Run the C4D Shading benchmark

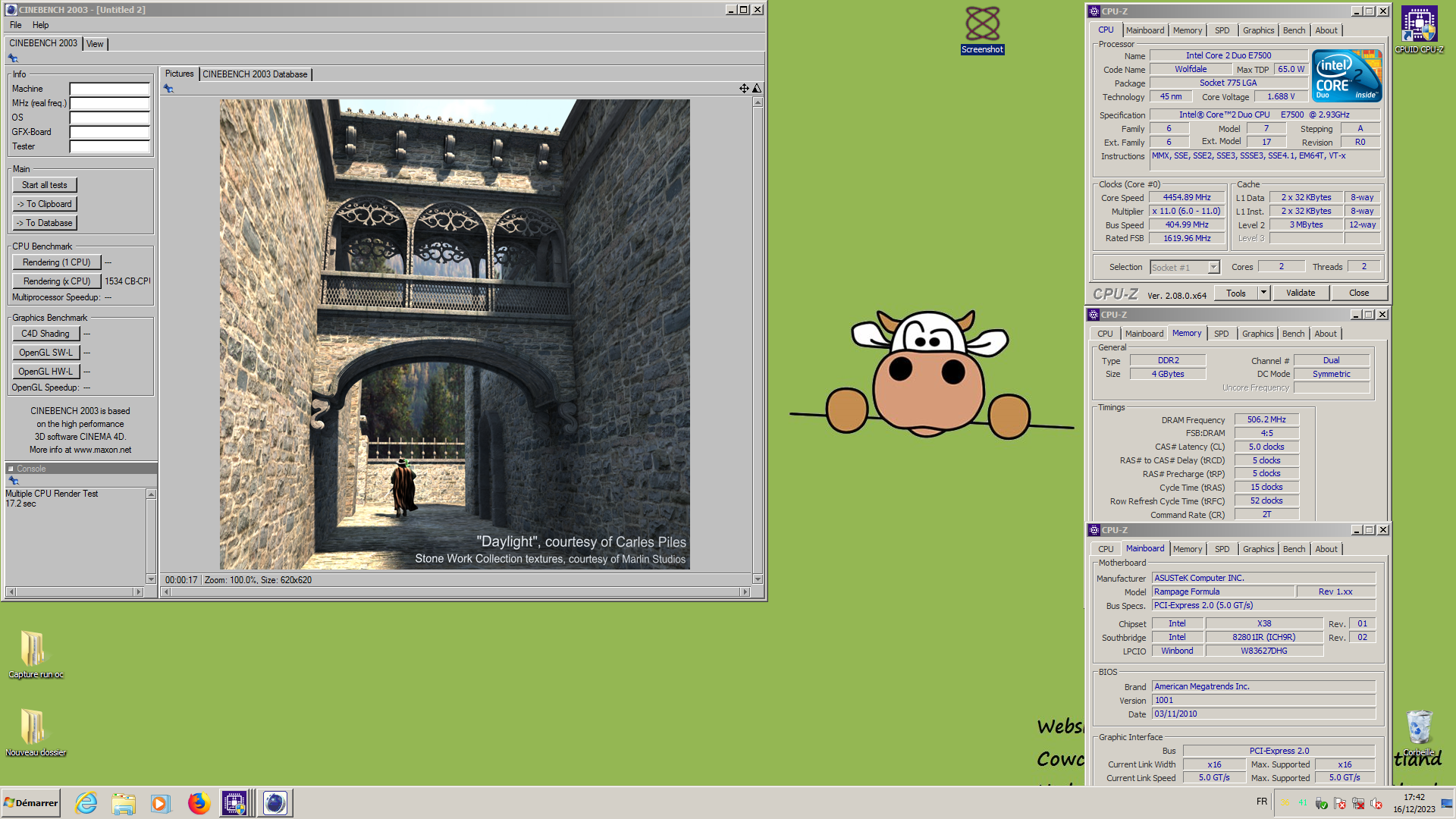point(45,334)
